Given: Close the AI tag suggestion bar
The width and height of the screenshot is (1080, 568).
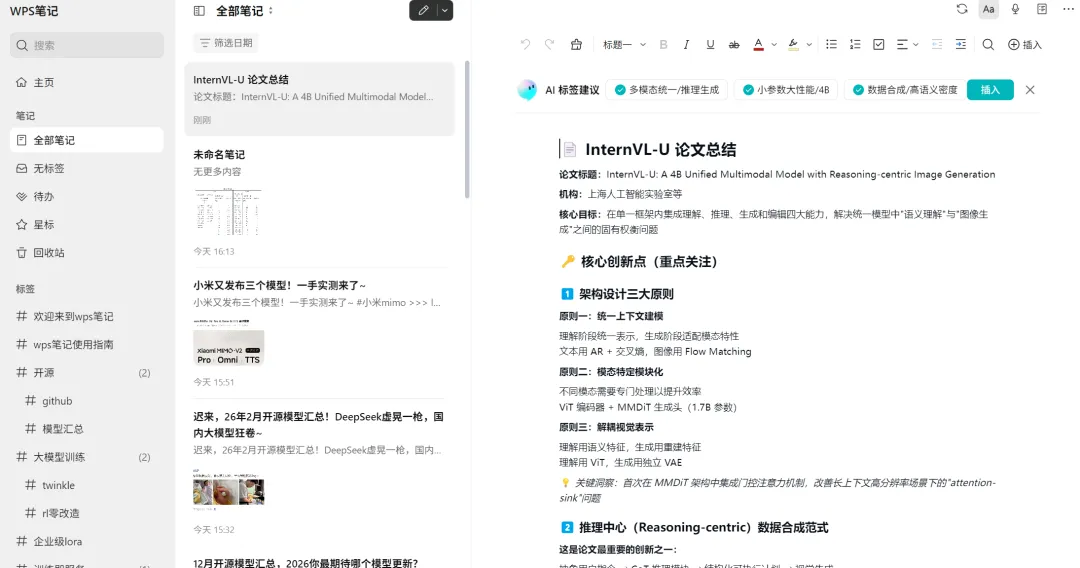Looking at the screenshot, I should [x=1030, y=90].
